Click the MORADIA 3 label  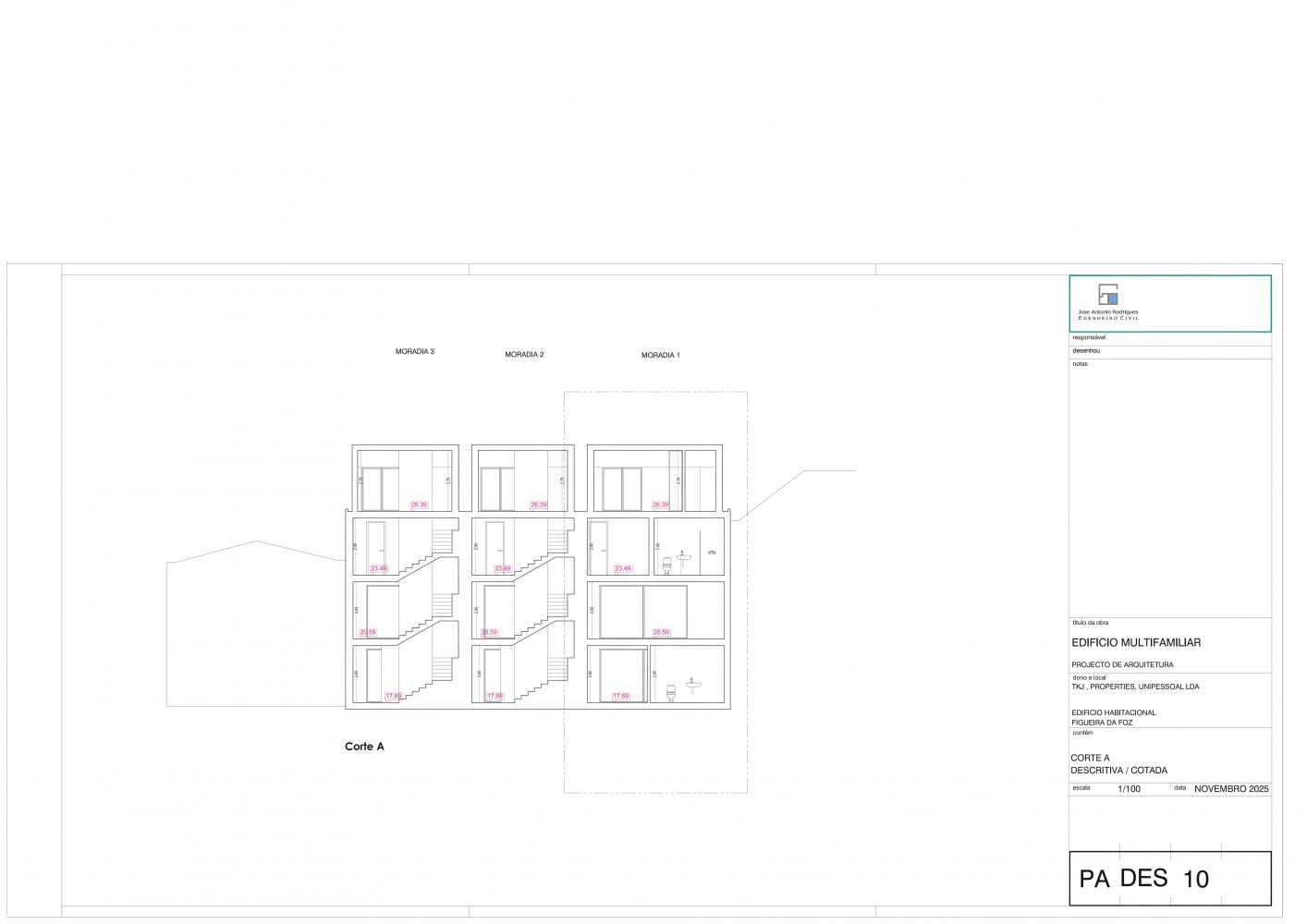[x=414, y=352]
